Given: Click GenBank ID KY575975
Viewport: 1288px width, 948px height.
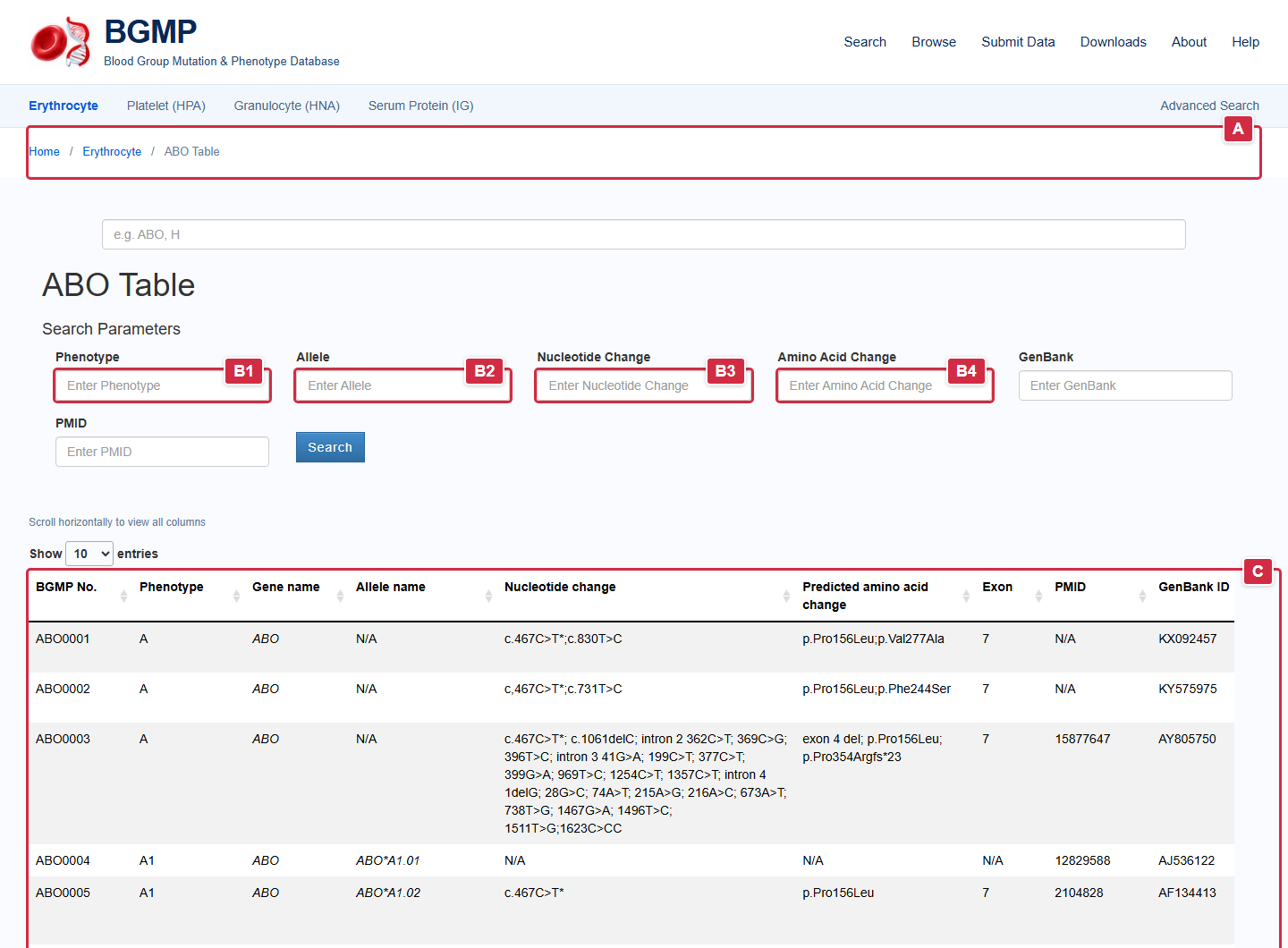Looking at the screenshot, I should (1187, 689).
